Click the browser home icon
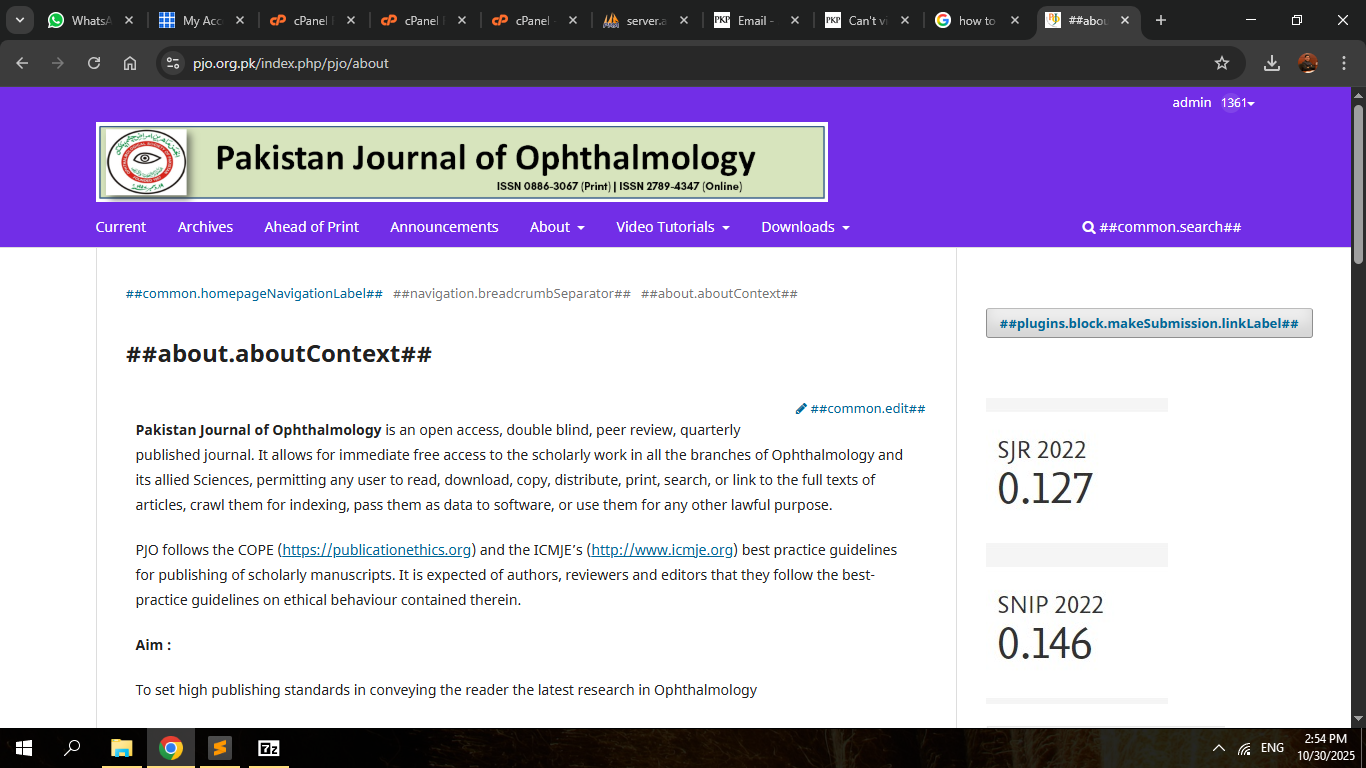 pyautogui.click(x=130, y=63)
